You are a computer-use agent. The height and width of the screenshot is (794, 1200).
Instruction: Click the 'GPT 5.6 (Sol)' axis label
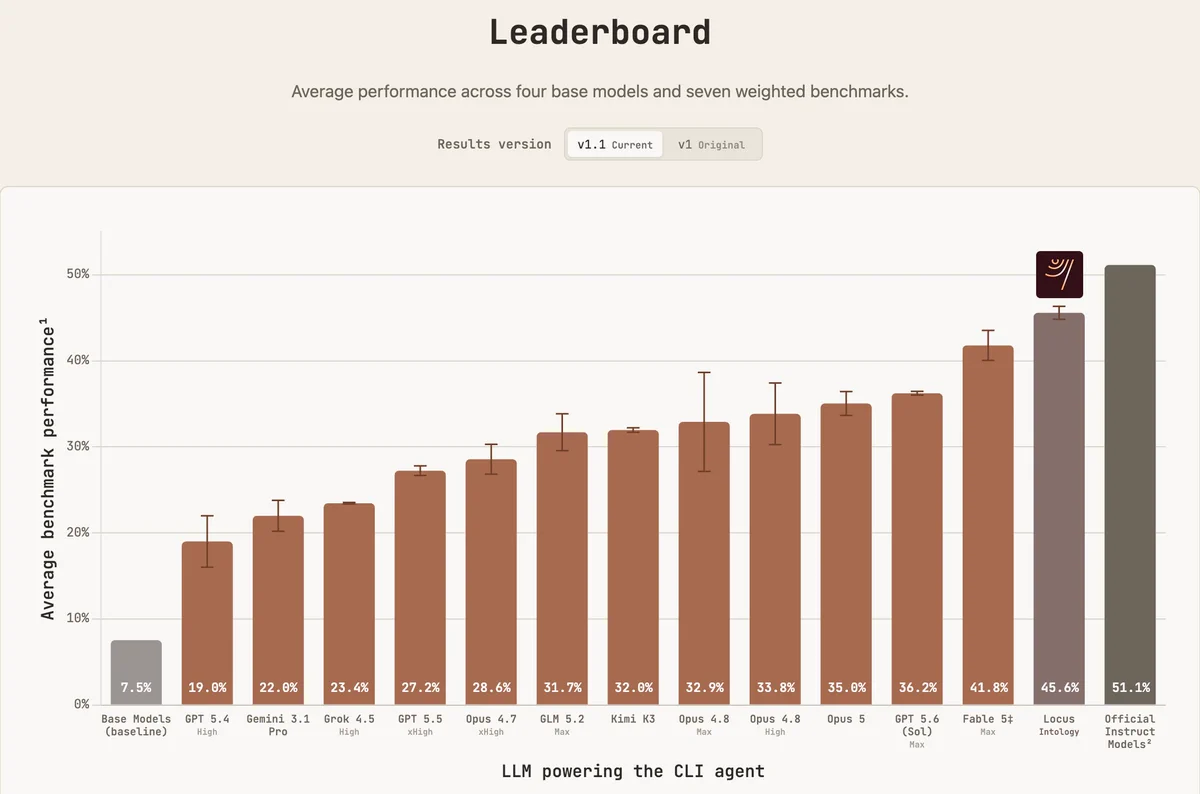coord(917,725)
